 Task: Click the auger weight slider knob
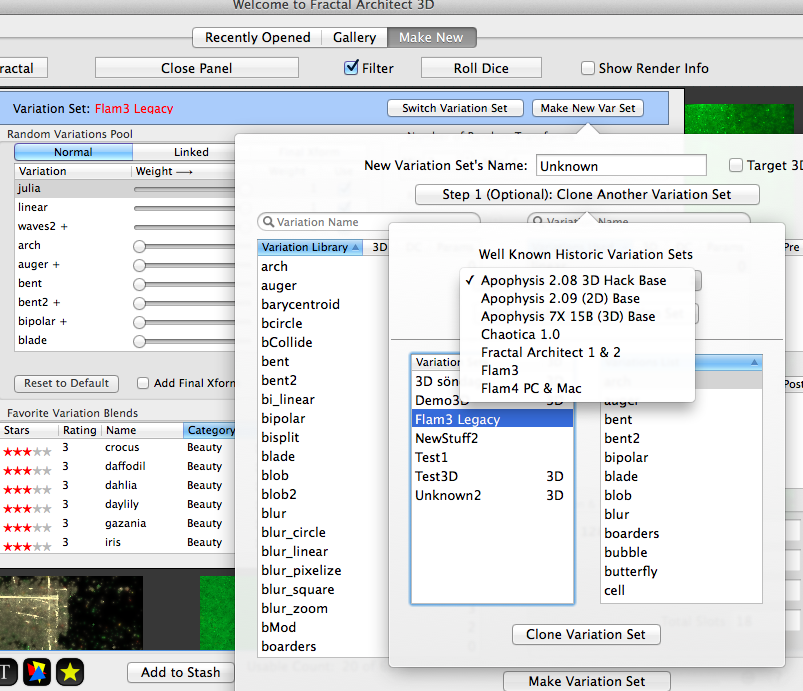pyautogui.click(x=139, y=265)
